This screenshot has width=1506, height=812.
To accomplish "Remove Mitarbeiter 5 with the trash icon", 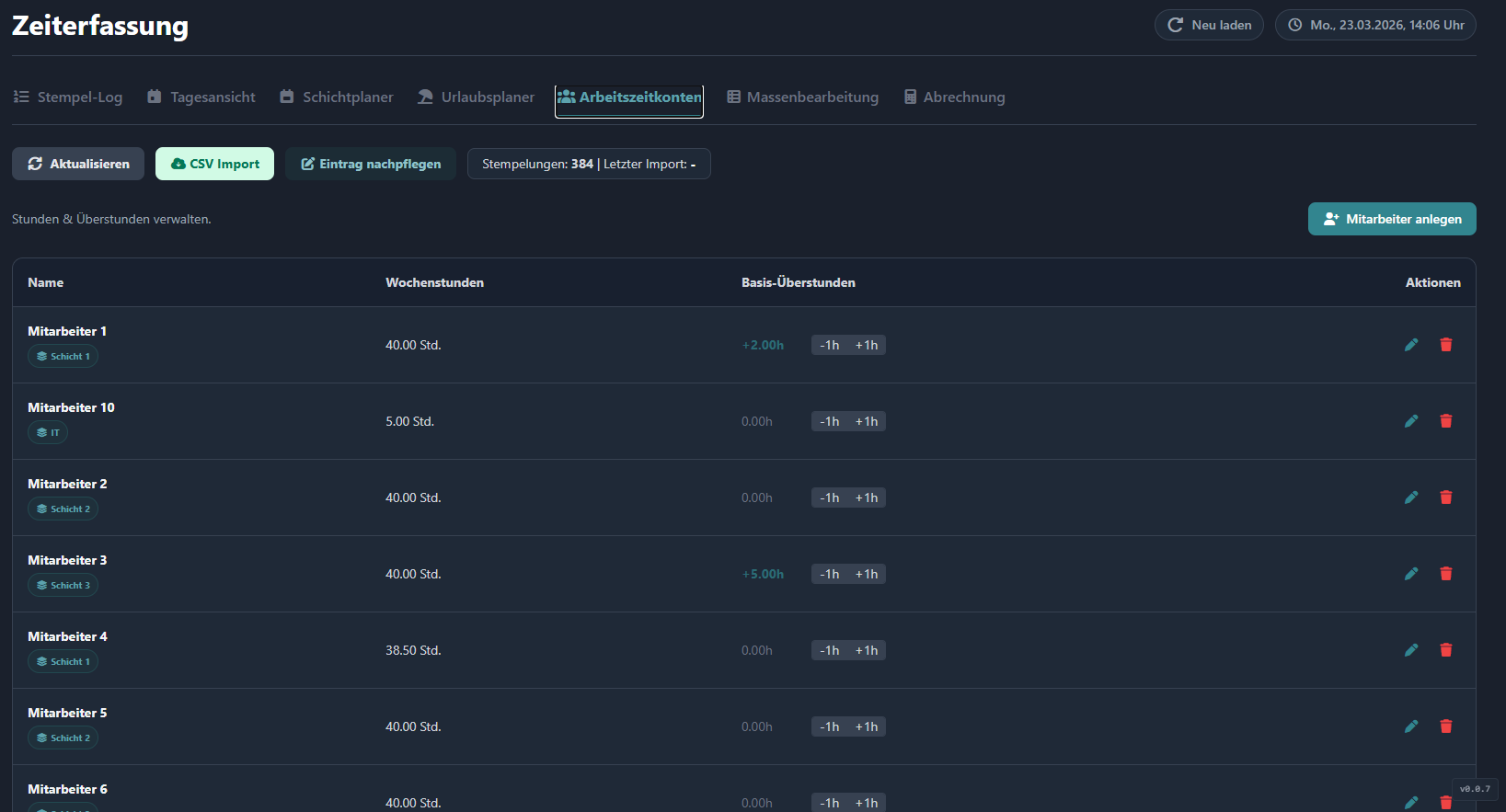I will [x=1445, y=726].
